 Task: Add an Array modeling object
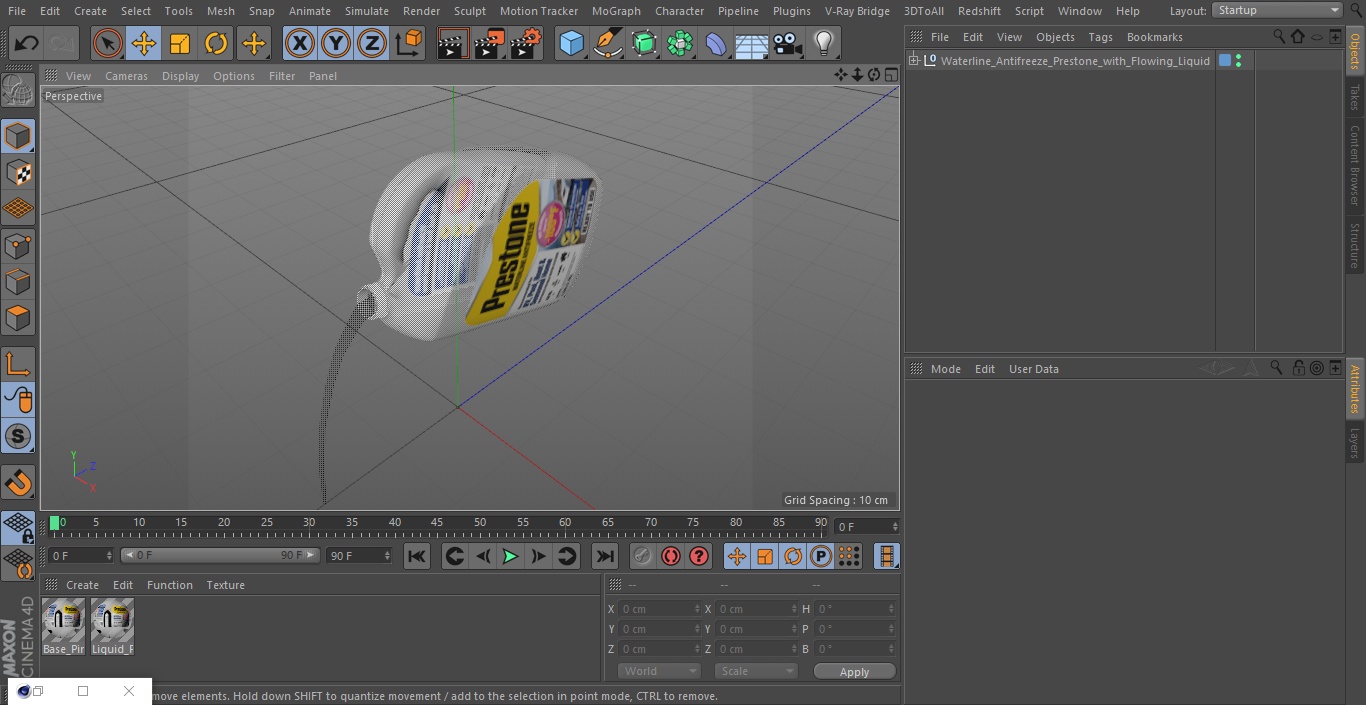[680, 43]
